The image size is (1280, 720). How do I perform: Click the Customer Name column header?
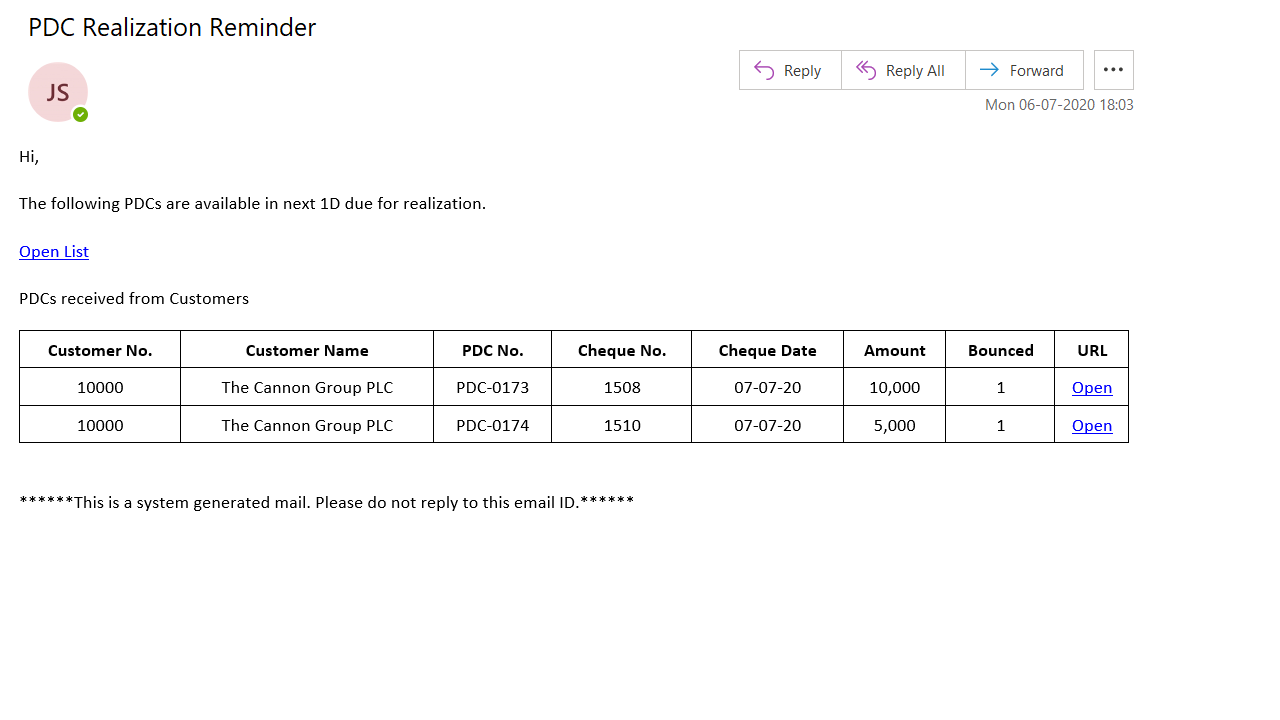point(307,350)
